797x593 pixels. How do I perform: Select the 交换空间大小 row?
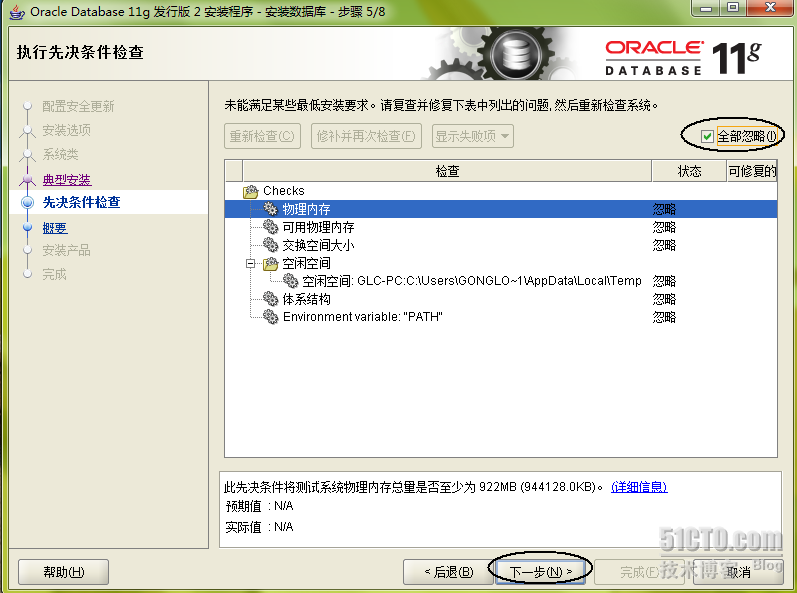501,245
